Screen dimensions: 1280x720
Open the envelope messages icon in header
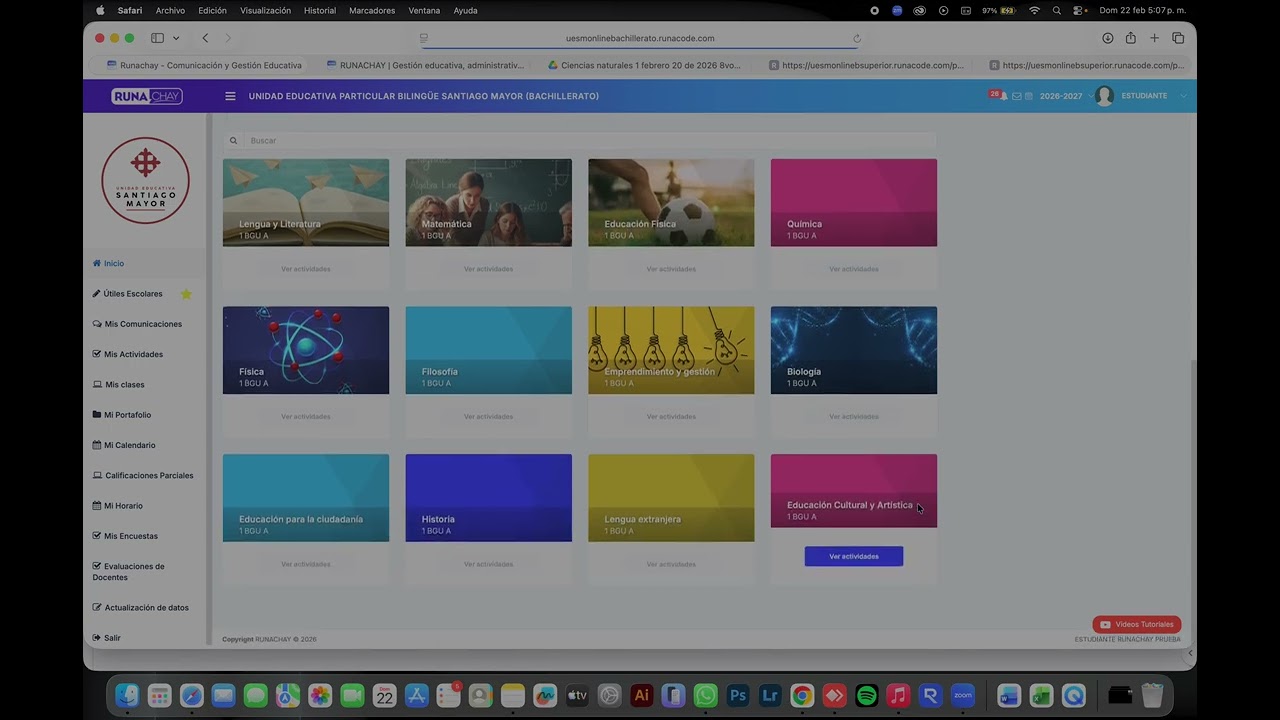click(x=1017, y=96)
